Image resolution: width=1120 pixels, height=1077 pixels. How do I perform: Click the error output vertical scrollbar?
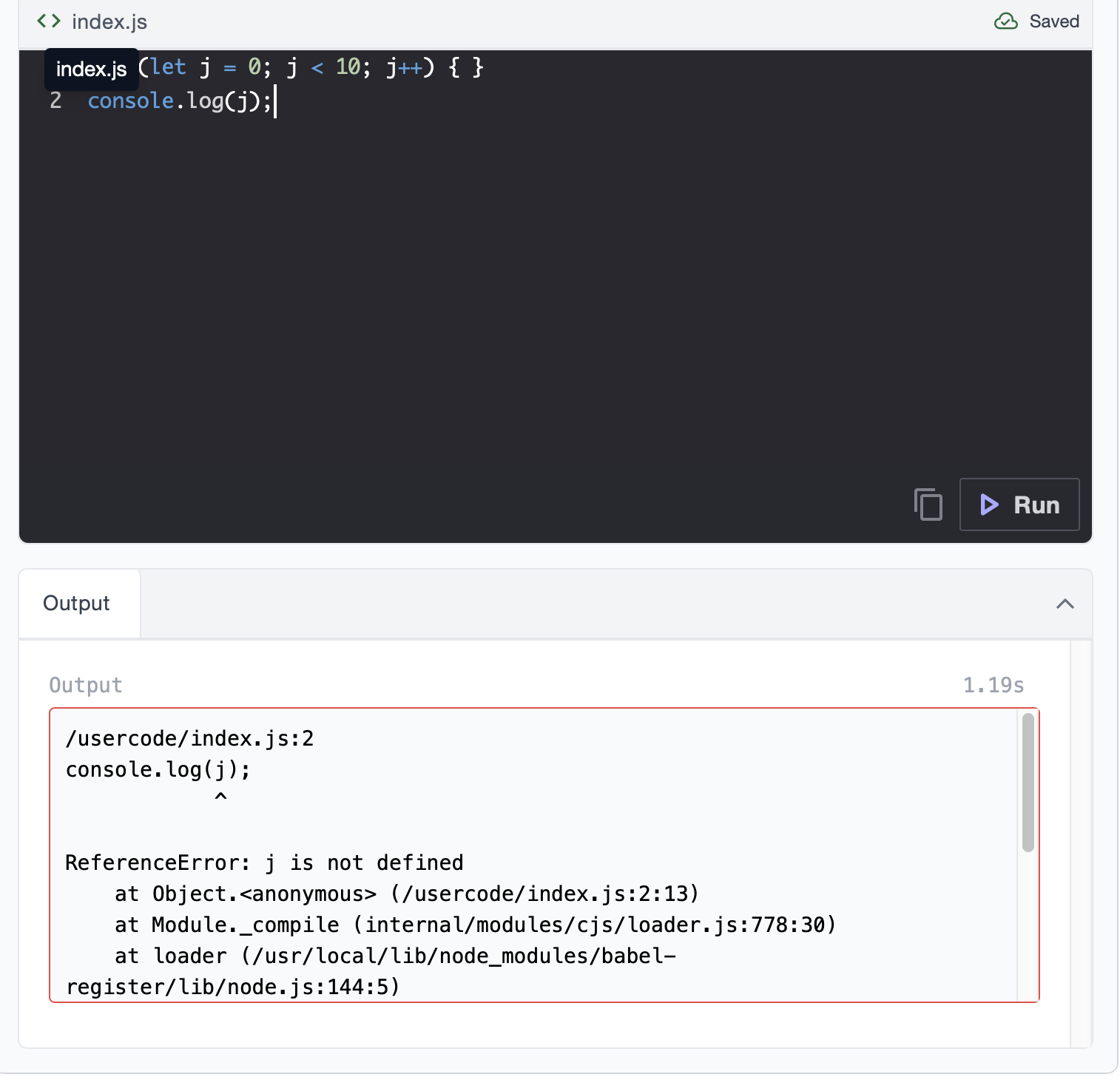1028,783
